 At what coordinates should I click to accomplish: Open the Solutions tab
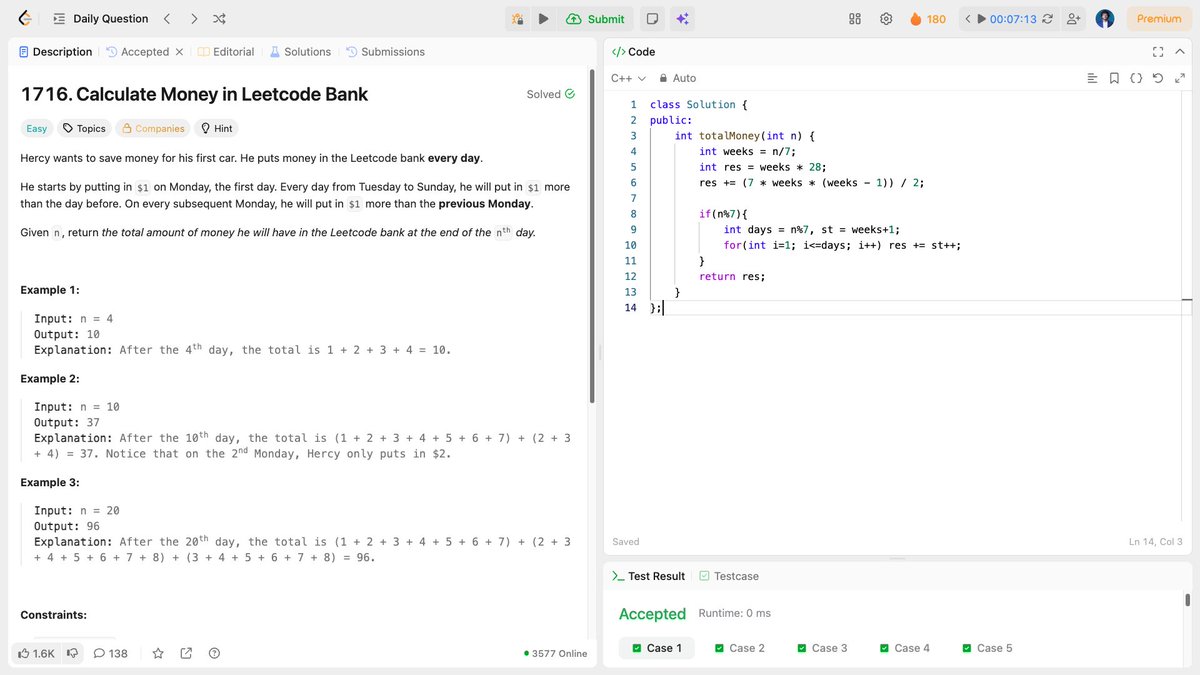tap(300, 52)
